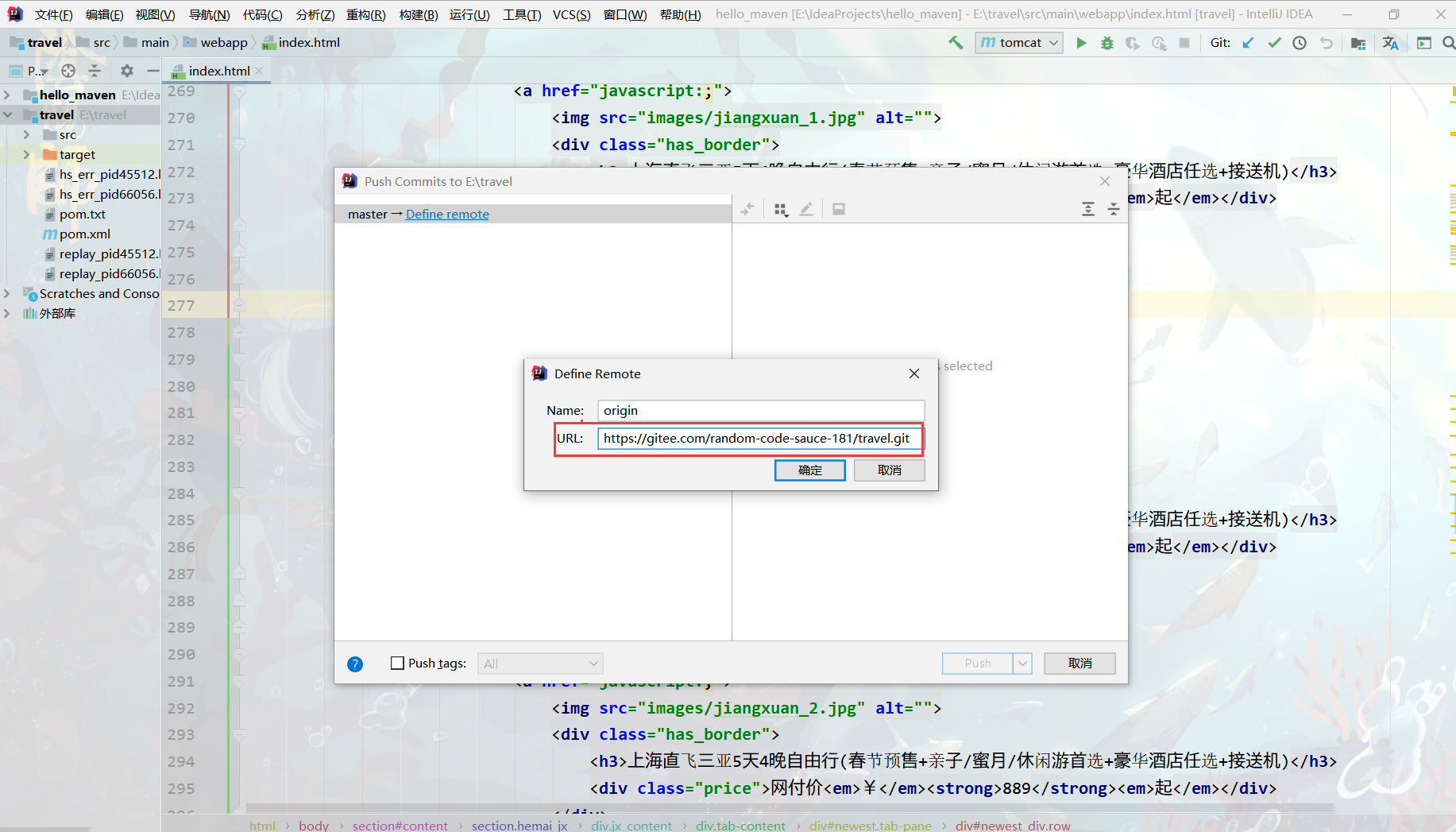This screenshot has width=1456, height=832.
Task: Stop the running process icon
Action: [x=1184, y=43]
